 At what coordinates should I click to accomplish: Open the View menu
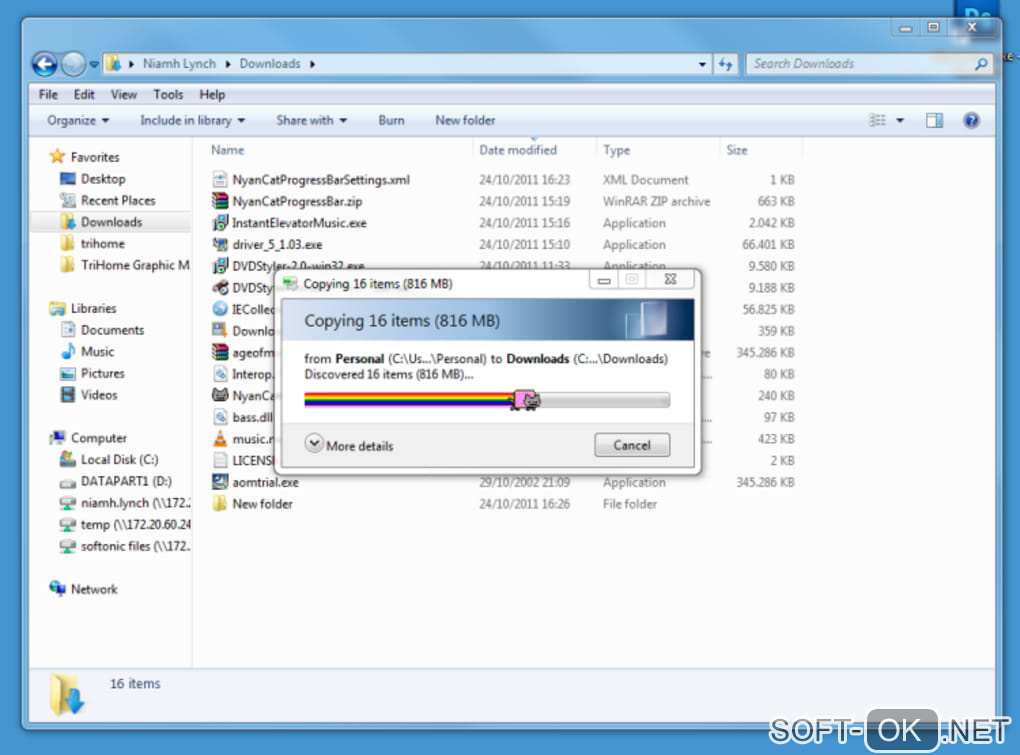124,94
